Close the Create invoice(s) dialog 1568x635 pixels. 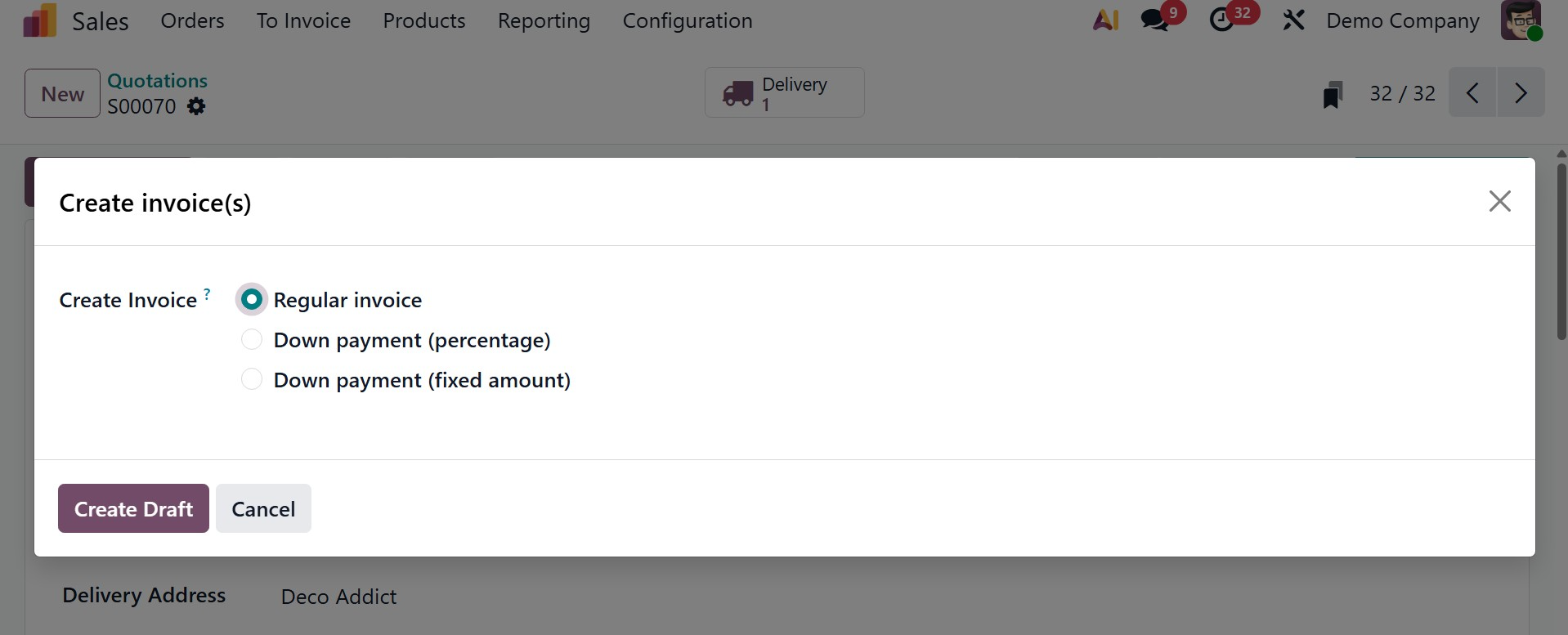(x=1499, y=201)
